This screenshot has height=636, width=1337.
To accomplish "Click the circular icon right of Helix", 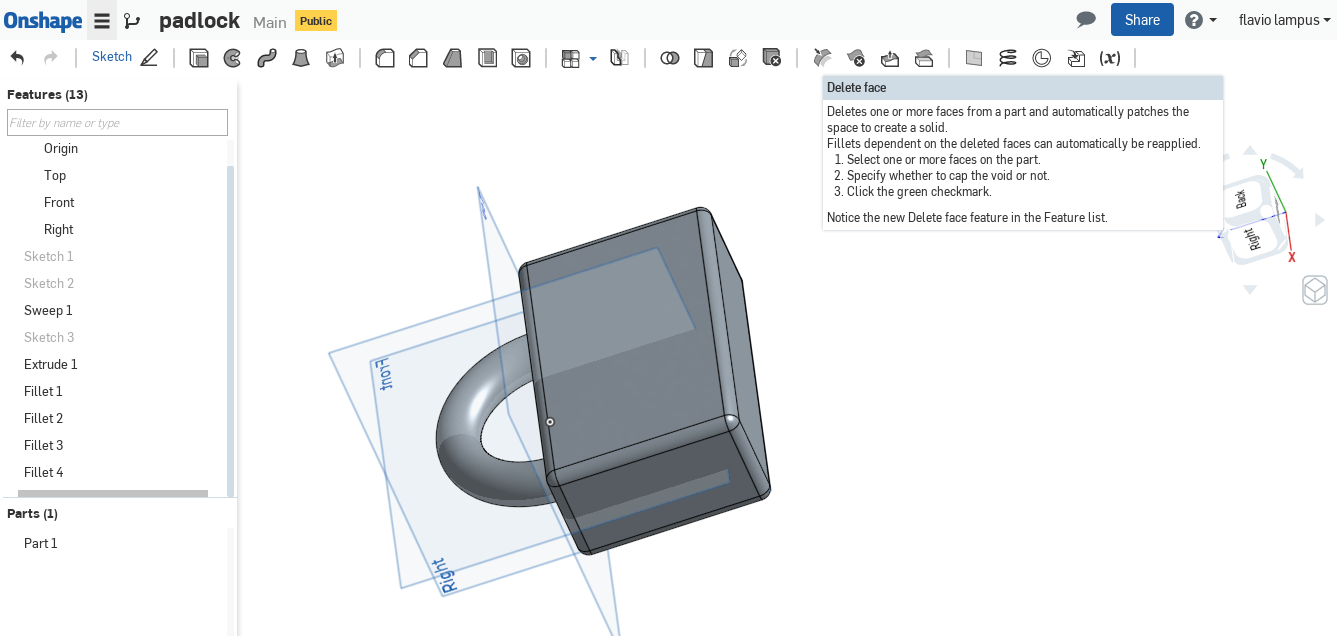I will (1041, 58).
